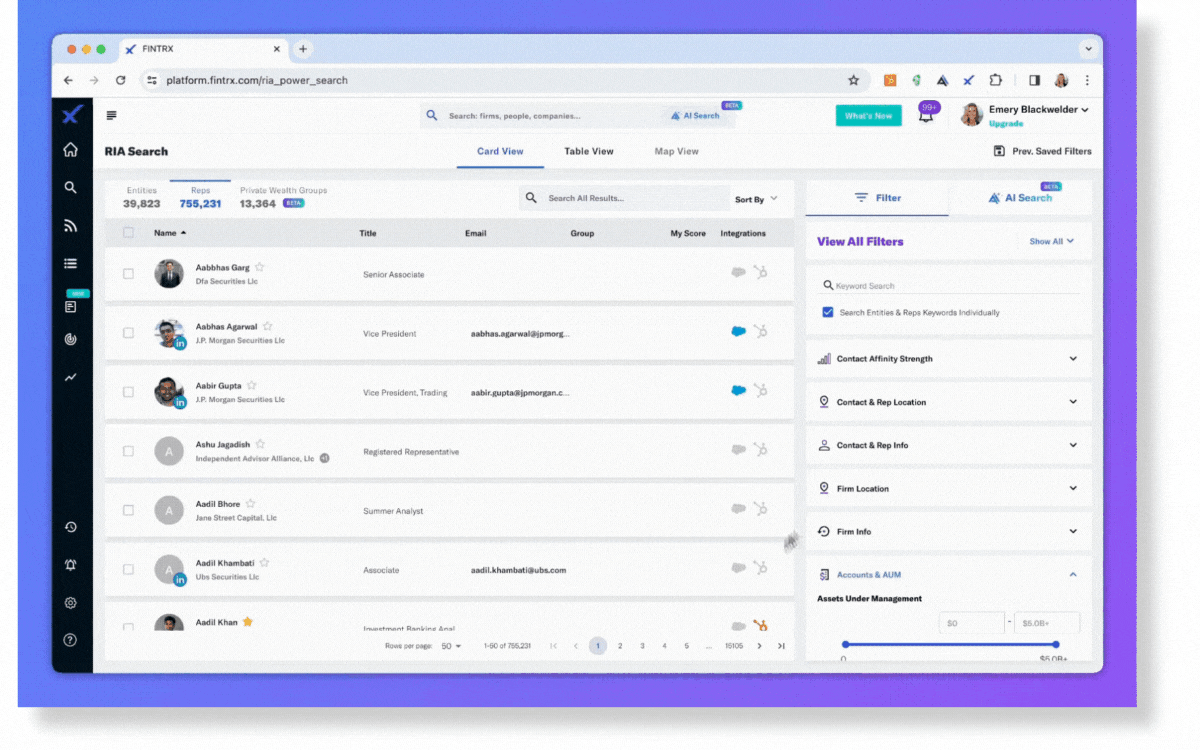Tick the checkbox for Ashu Jagadish

point(128,451)
